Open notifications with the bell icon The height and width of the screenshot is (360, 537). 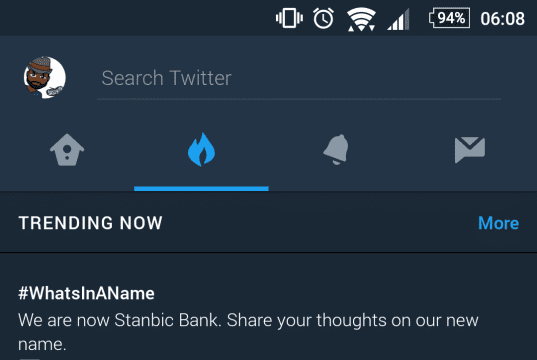click(336, 149)
